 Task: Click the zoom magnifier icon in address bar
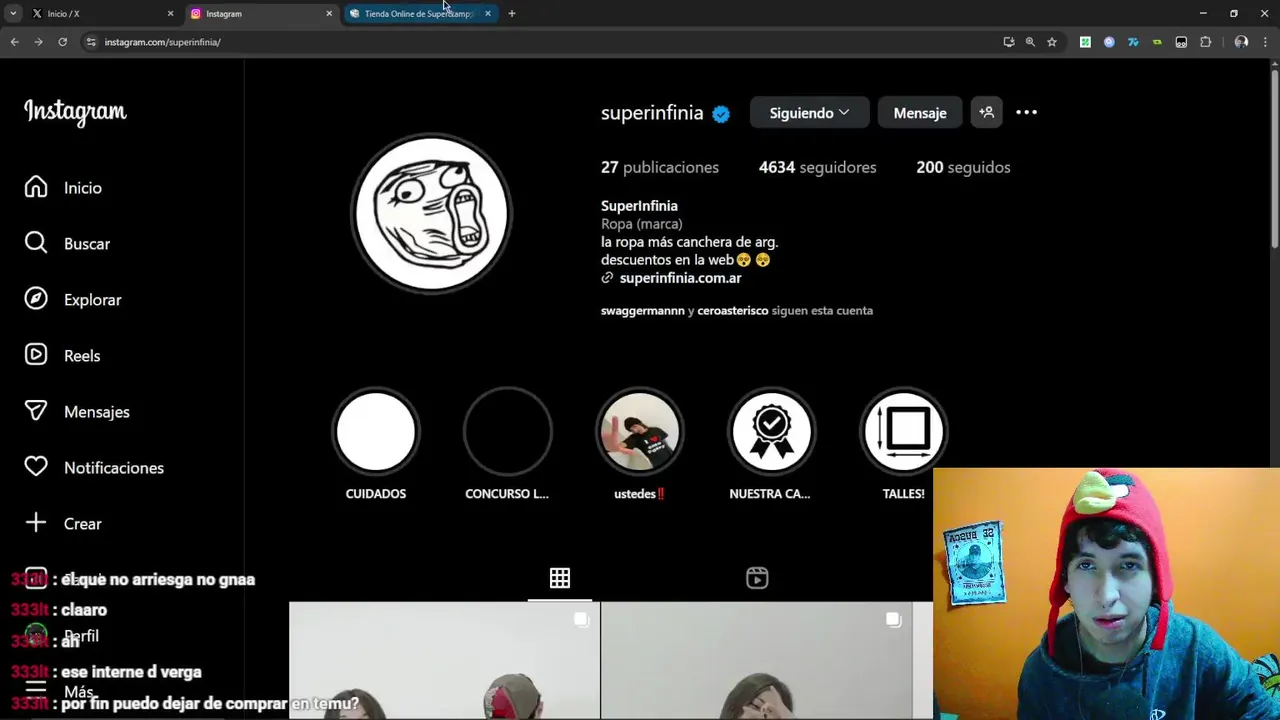click(1030, 42)
